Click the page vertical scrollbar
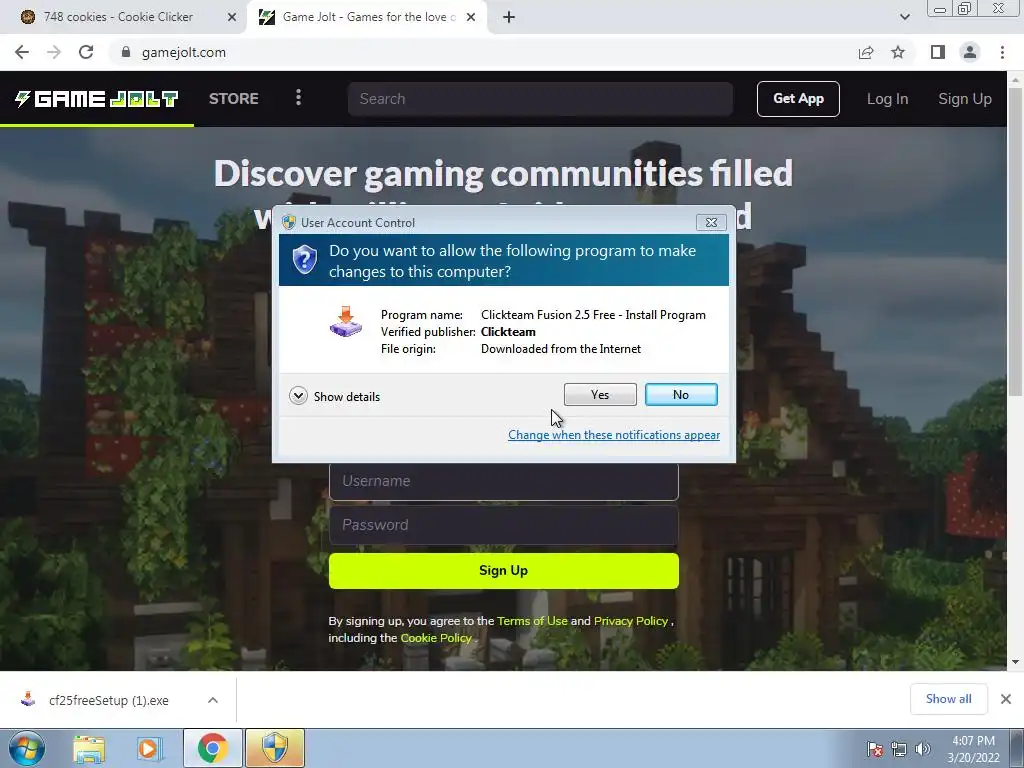The width and height of the screenshot is (1024, 768). tap(1015, 242)
